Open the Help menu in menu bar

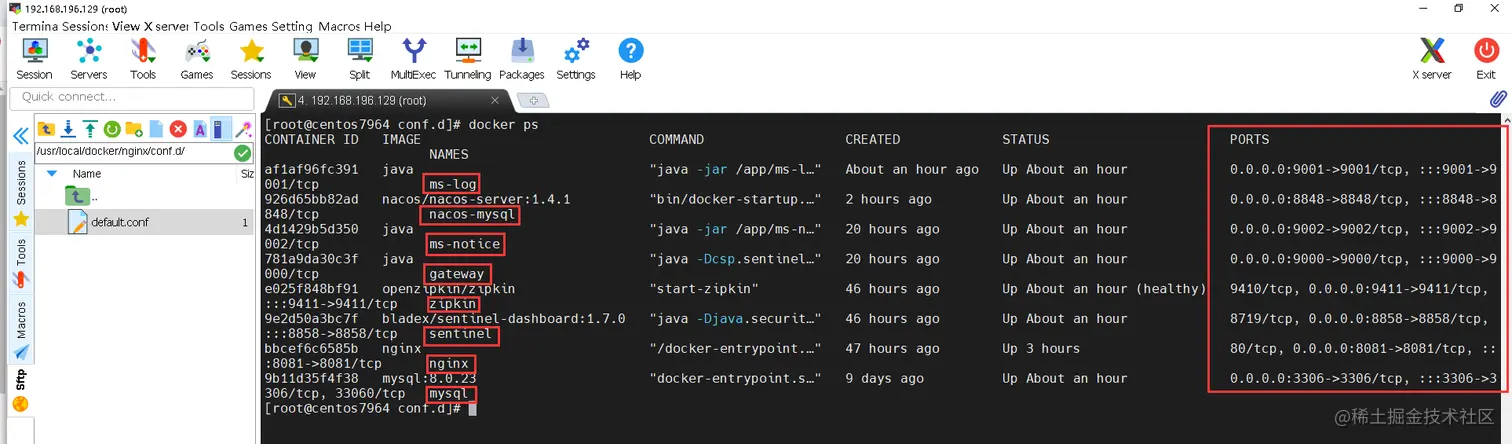click(x=378, y=26)
